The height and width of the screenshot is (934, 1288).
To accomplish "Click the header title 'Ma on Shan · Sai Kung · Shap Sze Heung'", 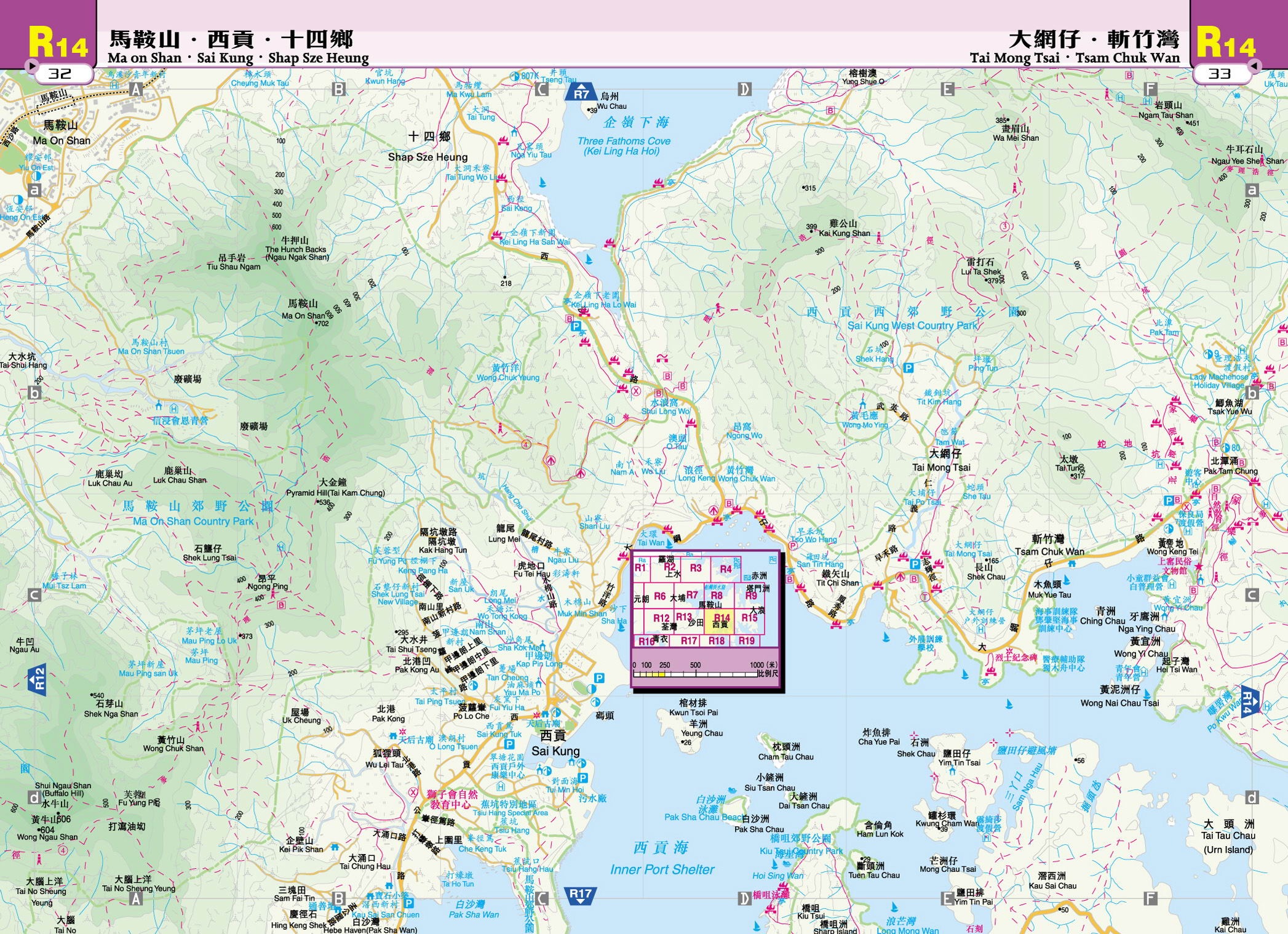I will point(238,58).
